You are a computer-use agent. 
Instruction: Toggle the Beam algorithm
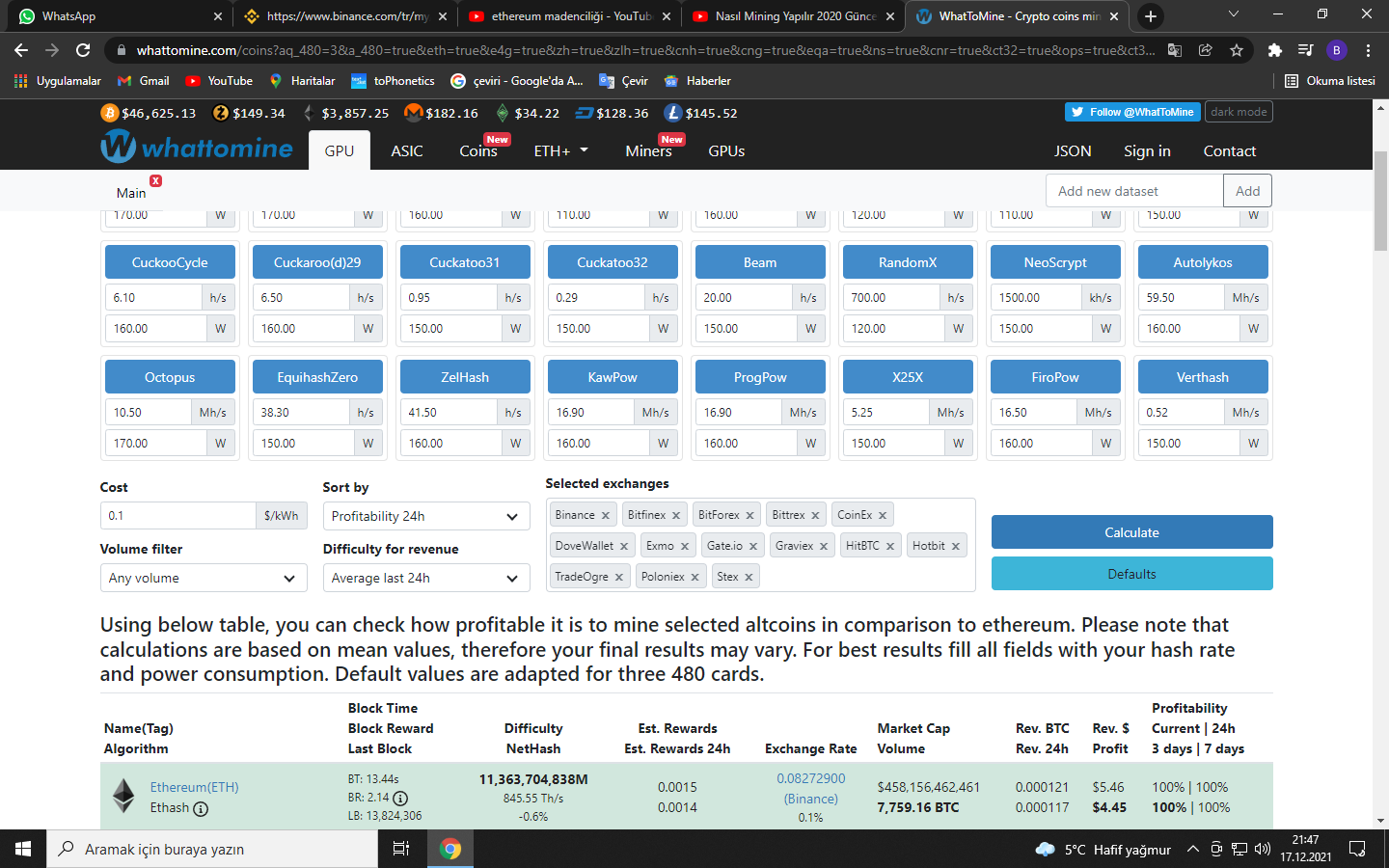760,262
